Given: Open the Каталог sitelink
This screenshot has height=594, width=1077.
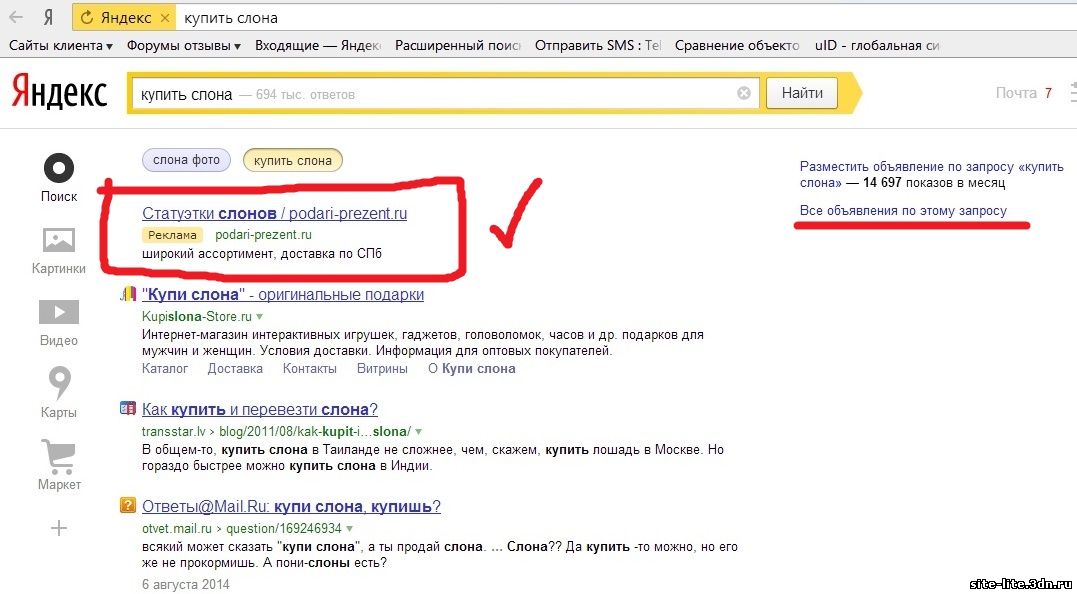Looking at the screenshot, I should click(x=165, y=369).
